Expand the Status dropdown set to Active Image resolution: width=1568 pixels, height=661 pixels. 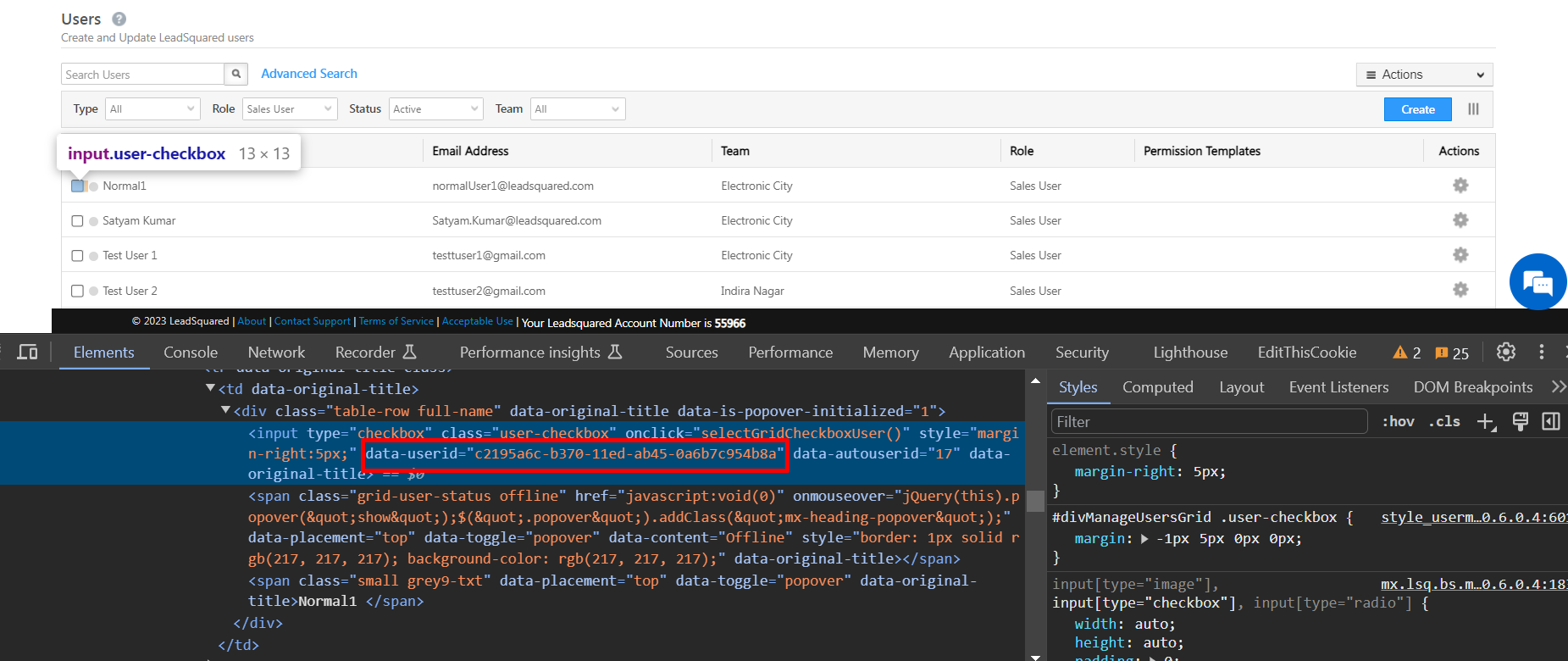pyautogui.click(x=435, y=109)
